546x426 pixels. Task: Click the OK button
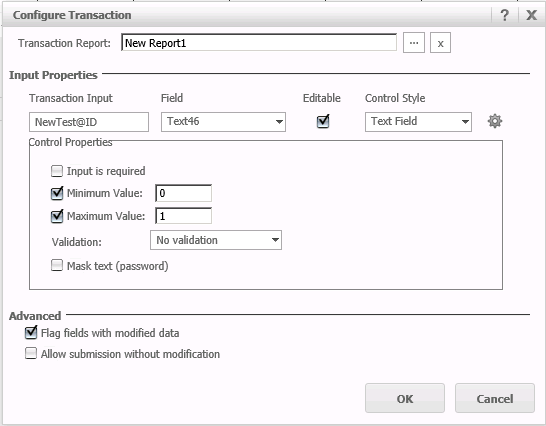coord(405,398)
